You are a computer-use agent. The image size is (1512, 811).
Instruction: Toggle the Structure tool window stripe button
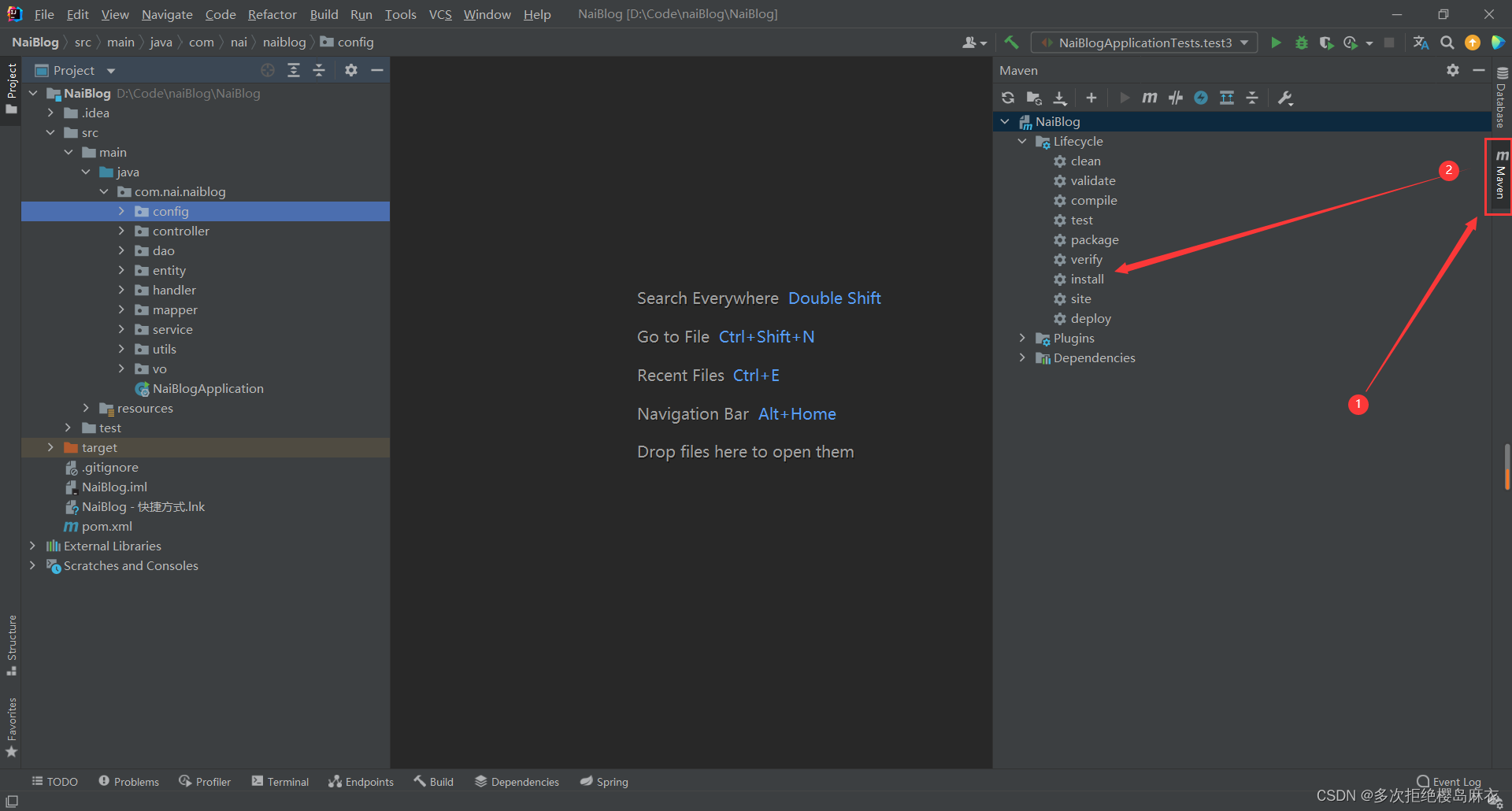(x=11, y=645)
